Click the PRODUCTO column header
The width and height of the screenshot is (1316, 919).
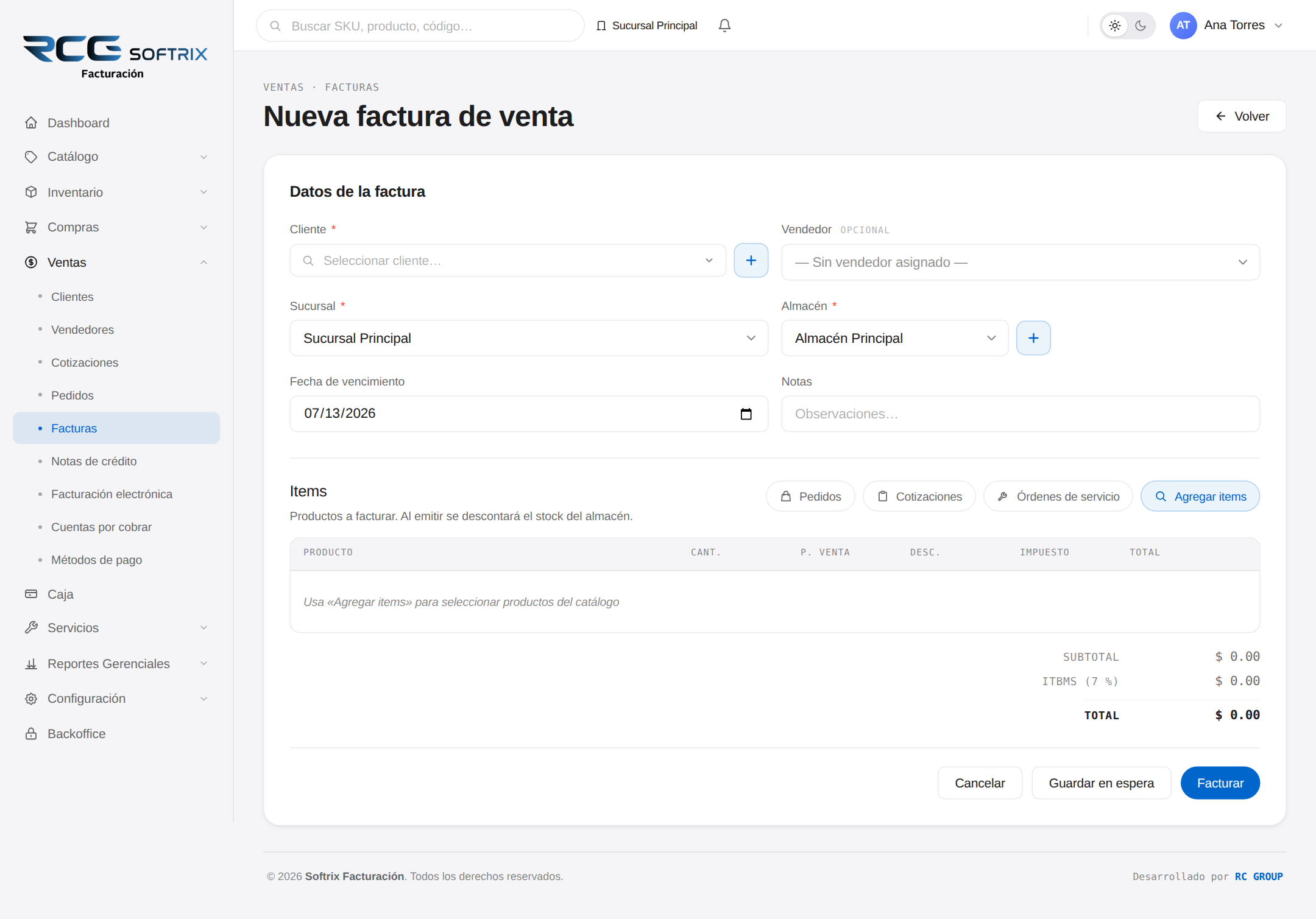coord(328,552)
